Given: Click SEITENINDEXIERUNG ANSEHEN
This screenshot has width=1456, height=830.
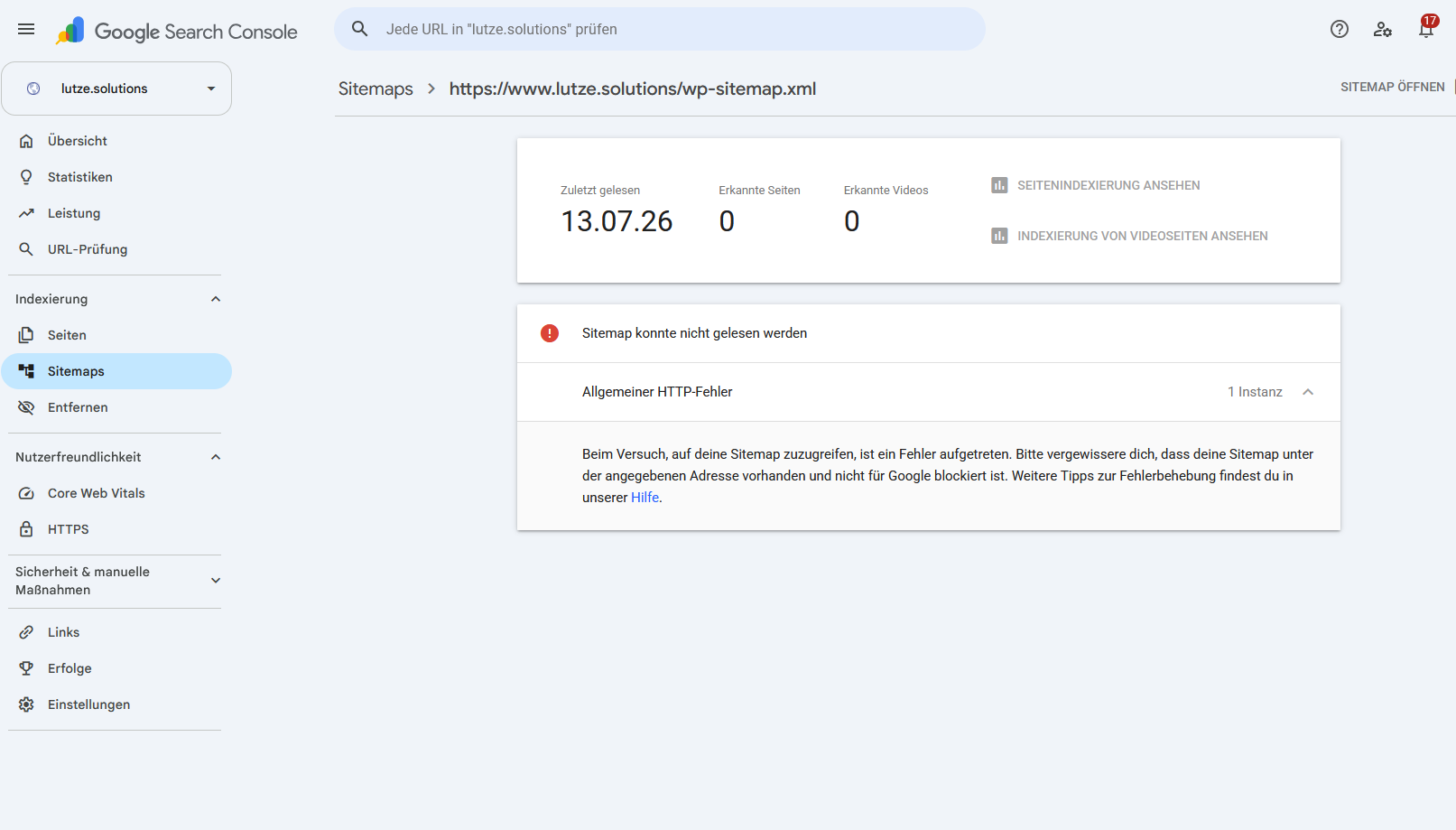Looking at the screenshot, I should 1108,185.
